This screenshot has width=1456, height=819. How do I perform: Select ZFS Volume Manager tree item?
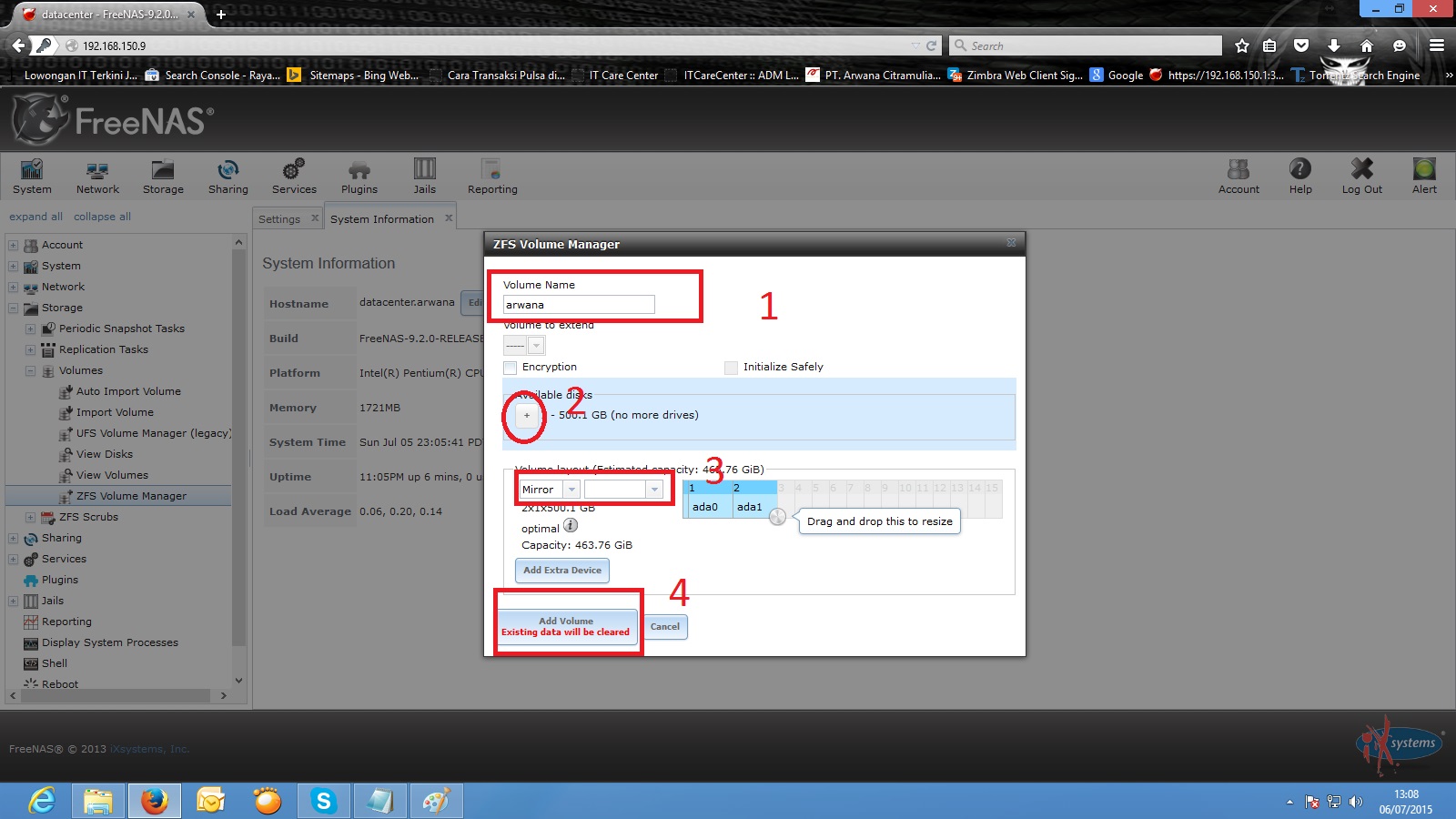(x=131, y=496)
